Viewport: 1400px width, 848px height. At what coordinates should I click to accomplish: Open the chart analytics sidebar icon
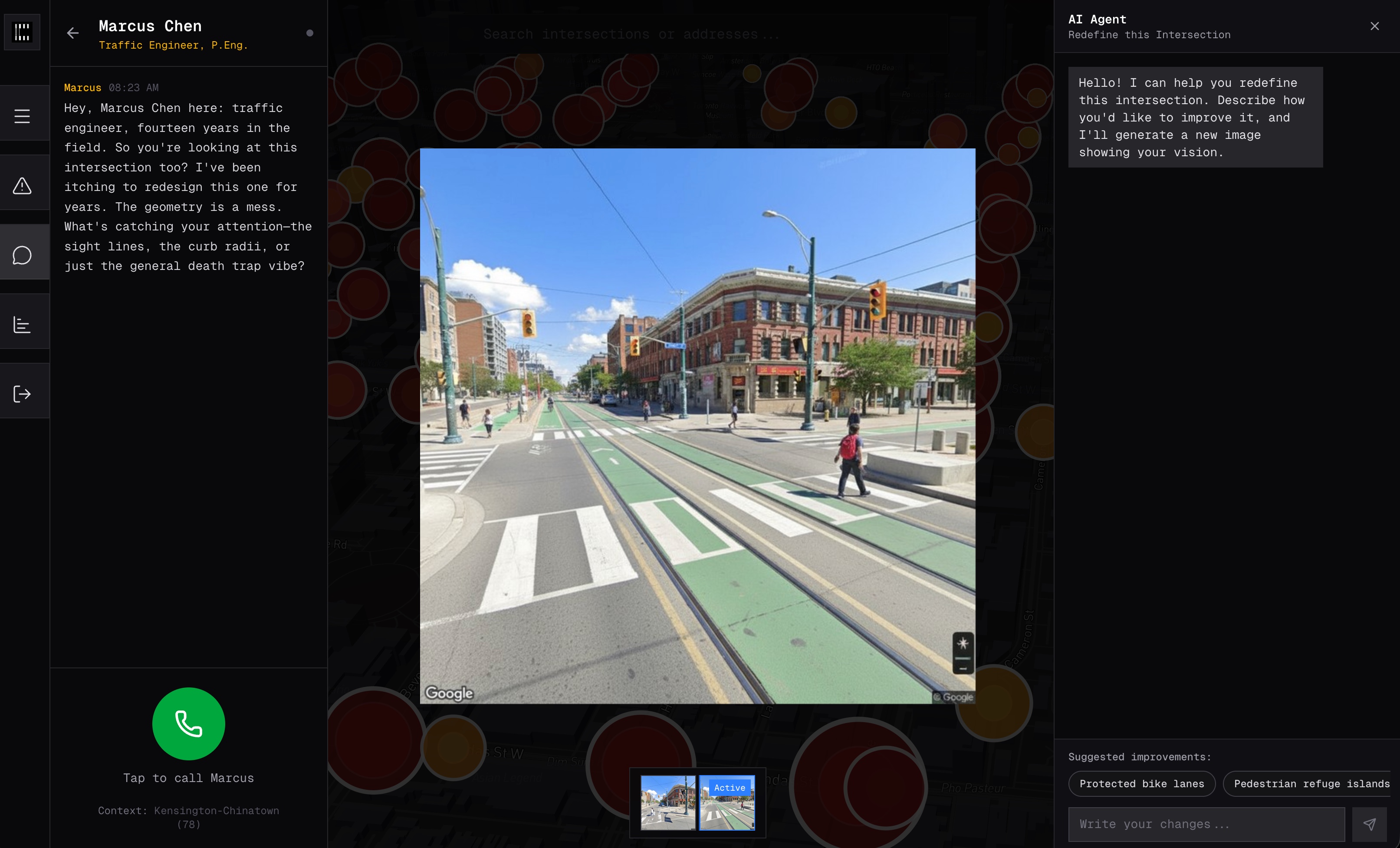point(22,325)
